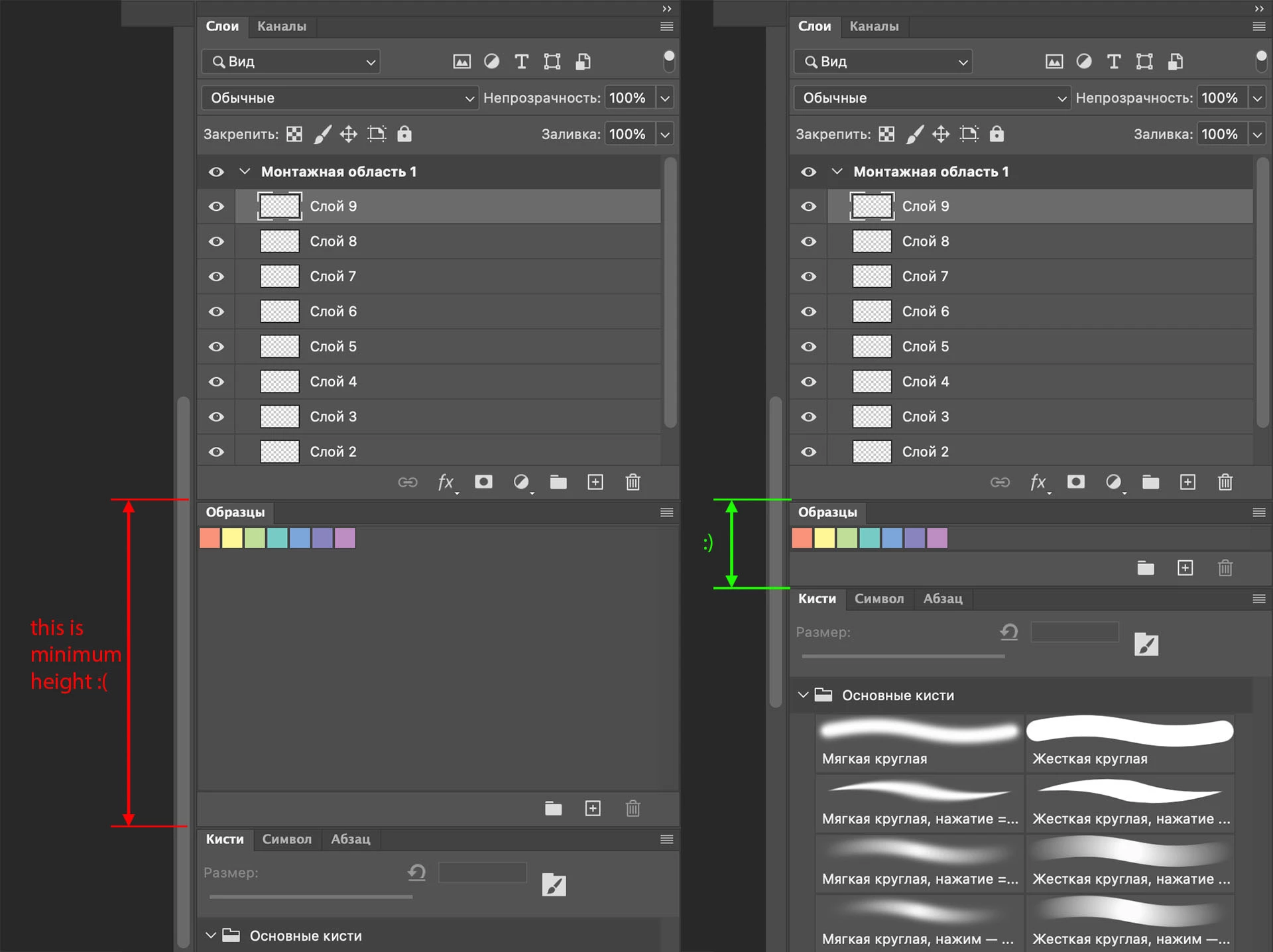Open the fx layer styles menu in the left panel
The height and width of the screenshot is (952, 1273).
[446, 482]
